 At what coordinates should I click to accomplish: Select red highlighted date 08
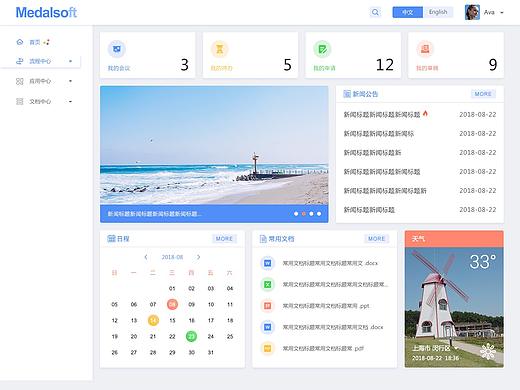point(172,304)
